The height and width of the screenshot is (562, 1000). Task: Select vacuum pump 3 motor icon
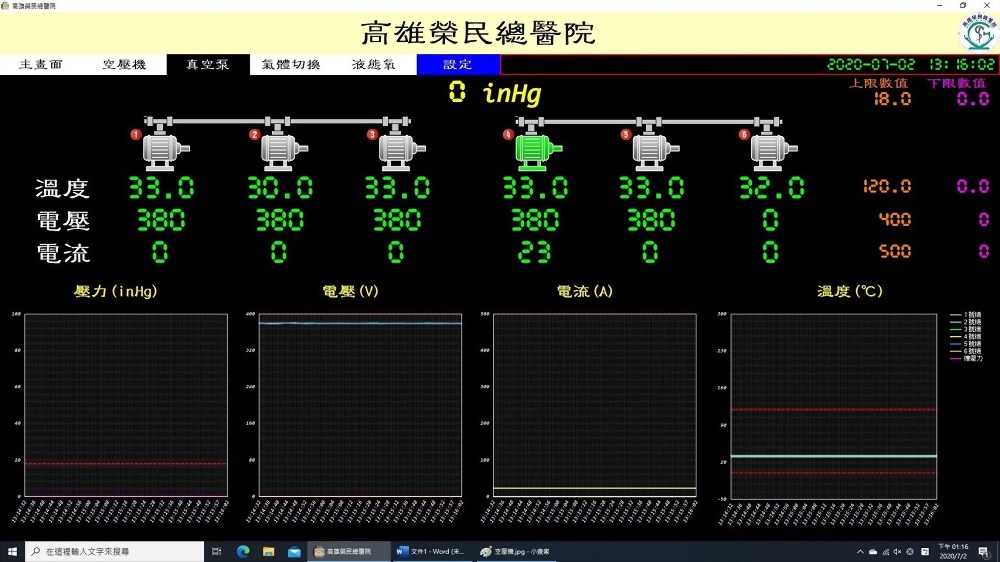401,152
